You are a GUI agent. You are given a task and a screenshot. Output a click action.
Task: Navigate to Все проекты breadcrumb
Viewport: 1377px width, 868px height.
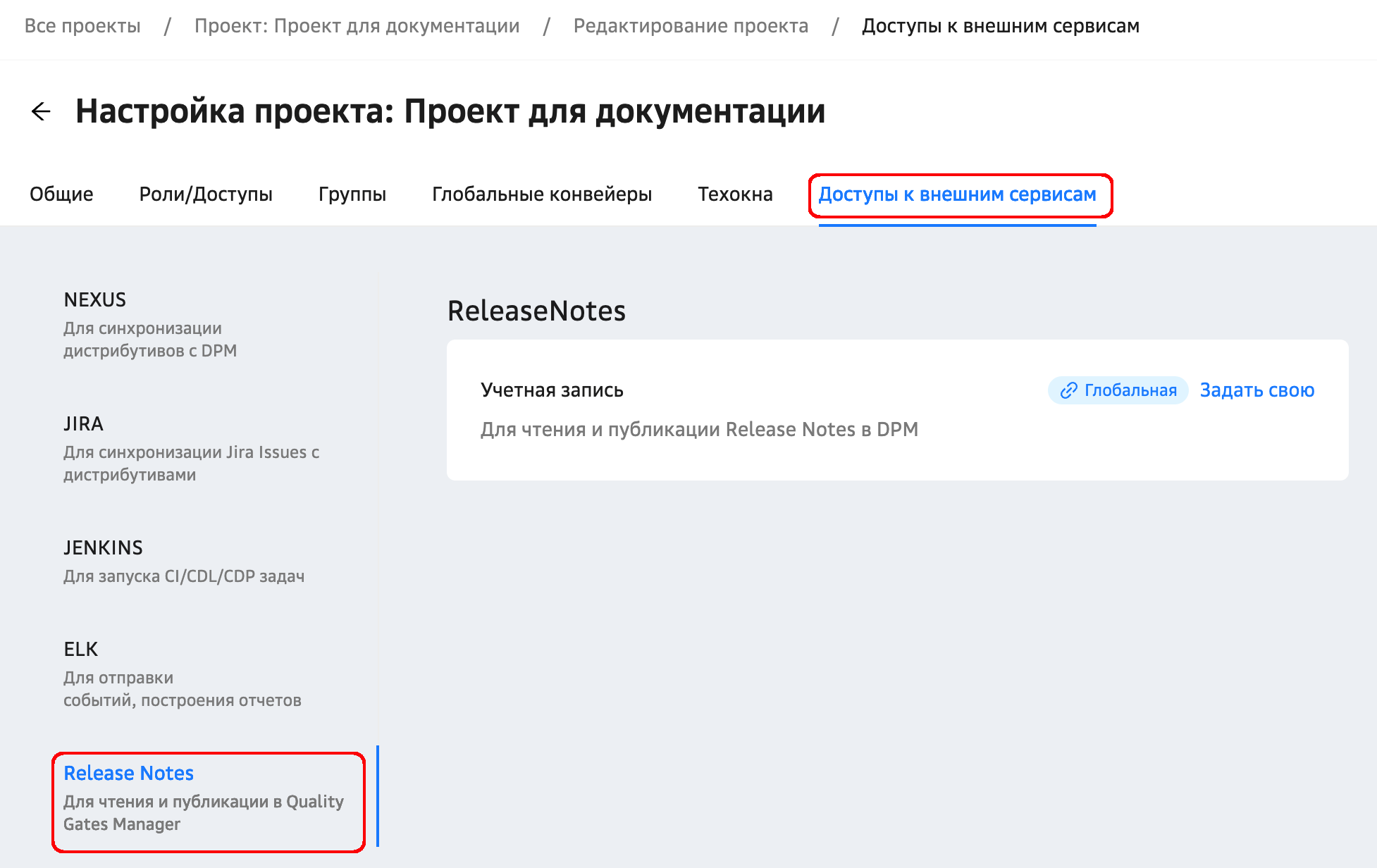(82, 26)
